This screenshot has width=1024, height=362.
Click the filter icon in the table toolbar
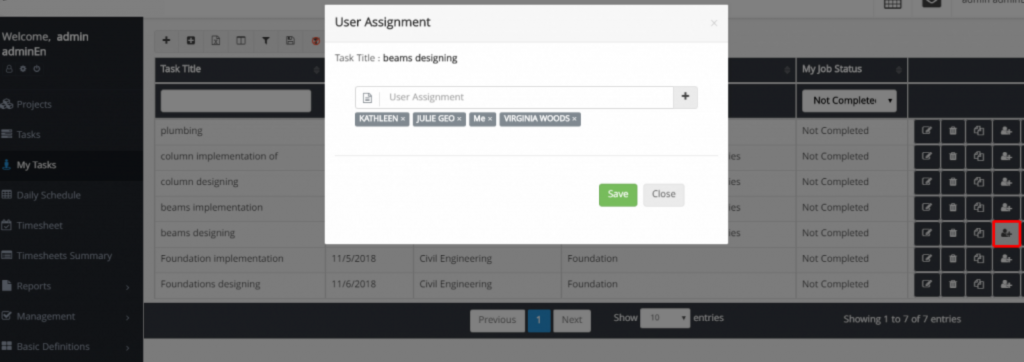(x=266, y=41)
